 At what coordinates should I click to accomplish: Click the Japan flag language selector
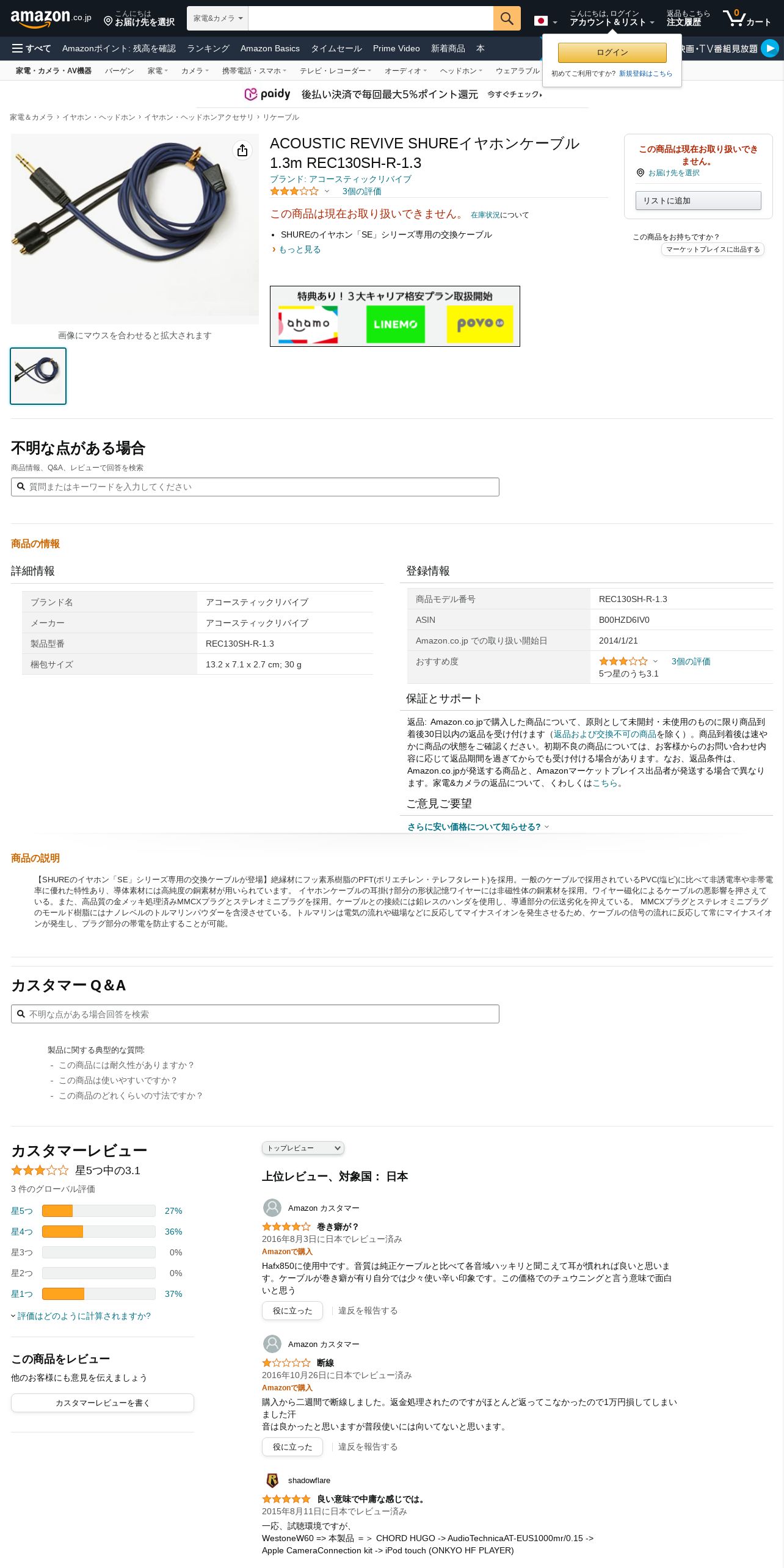pyautogui.click(x=546, y=21)
